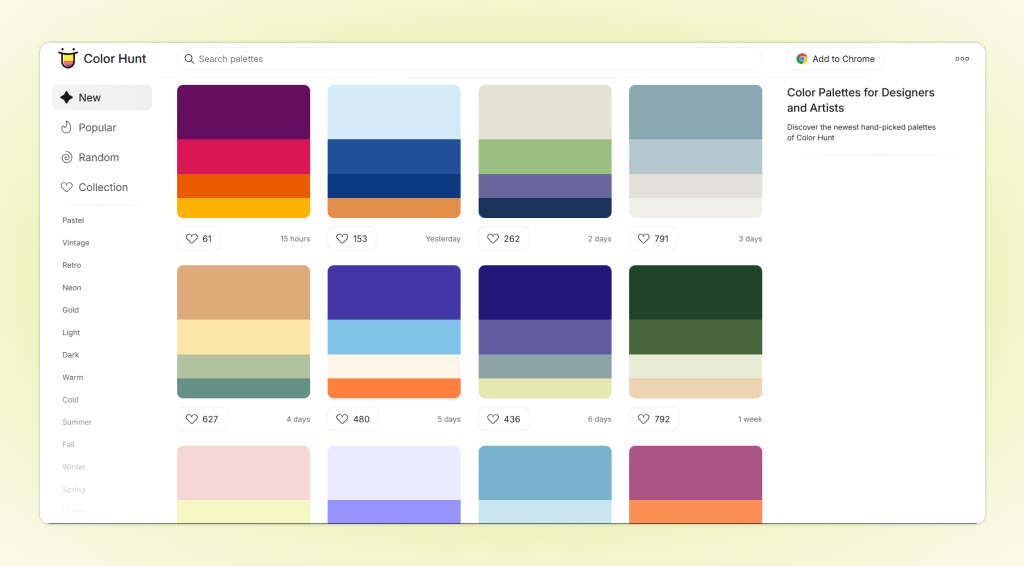The width and height of the screenshot is (1024, 566).
Task: Pick the dark indigo swatch in 436-likes palette
Action: coord(545,292)
